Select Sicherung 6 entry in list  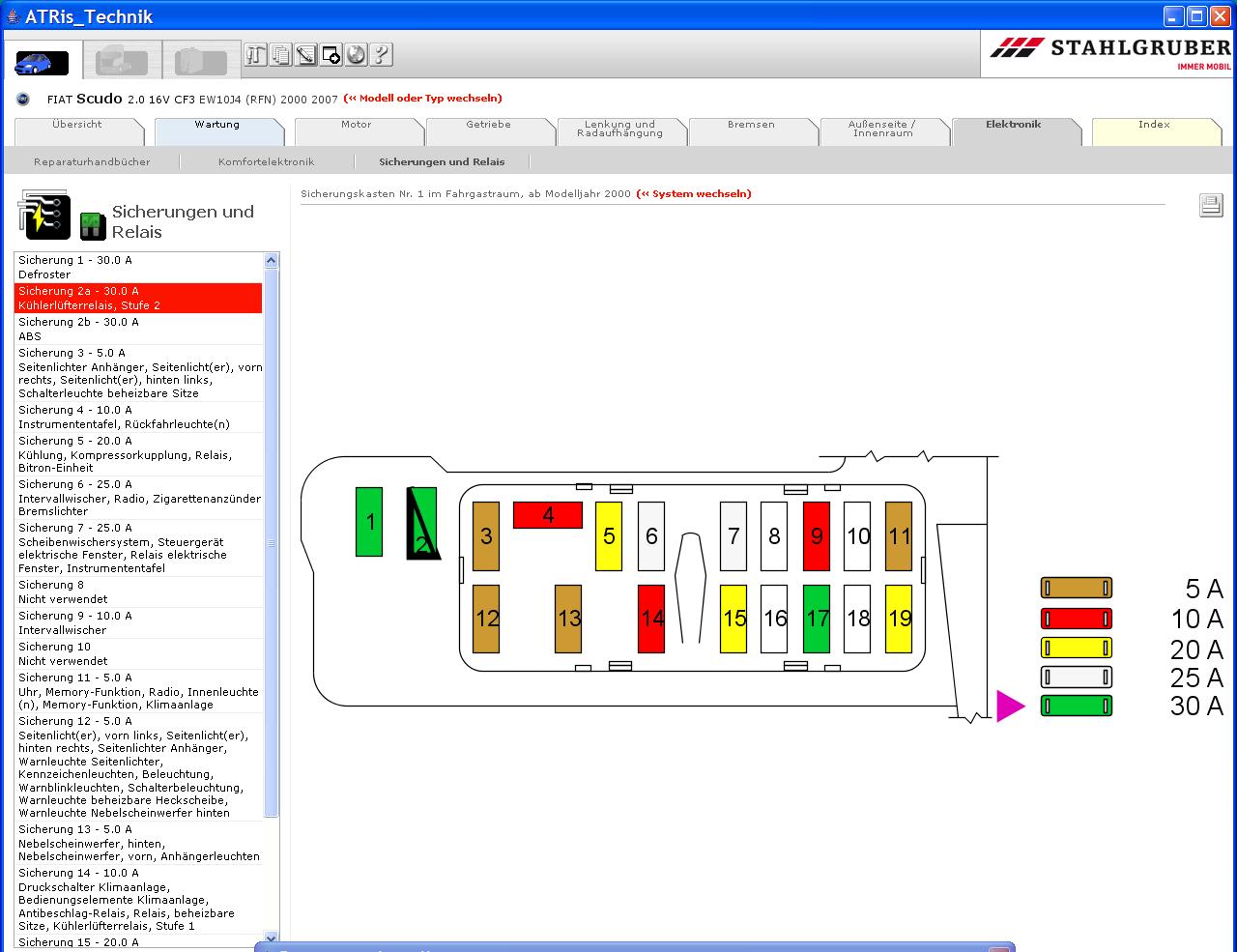pyautogui.click(x=138, y=498)
